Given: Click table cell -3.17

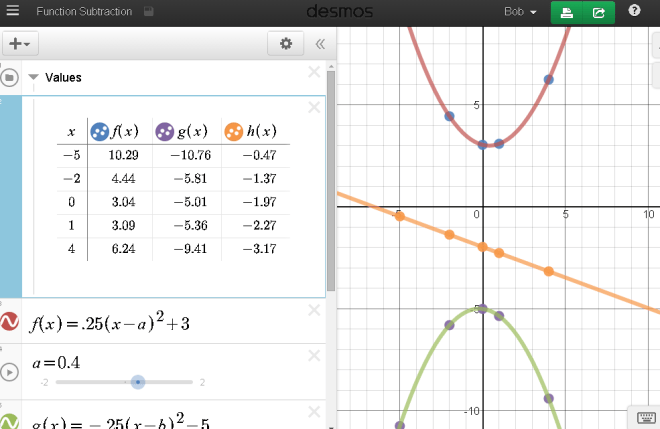Looking at the screenshot, I should [x=259, y=249].
